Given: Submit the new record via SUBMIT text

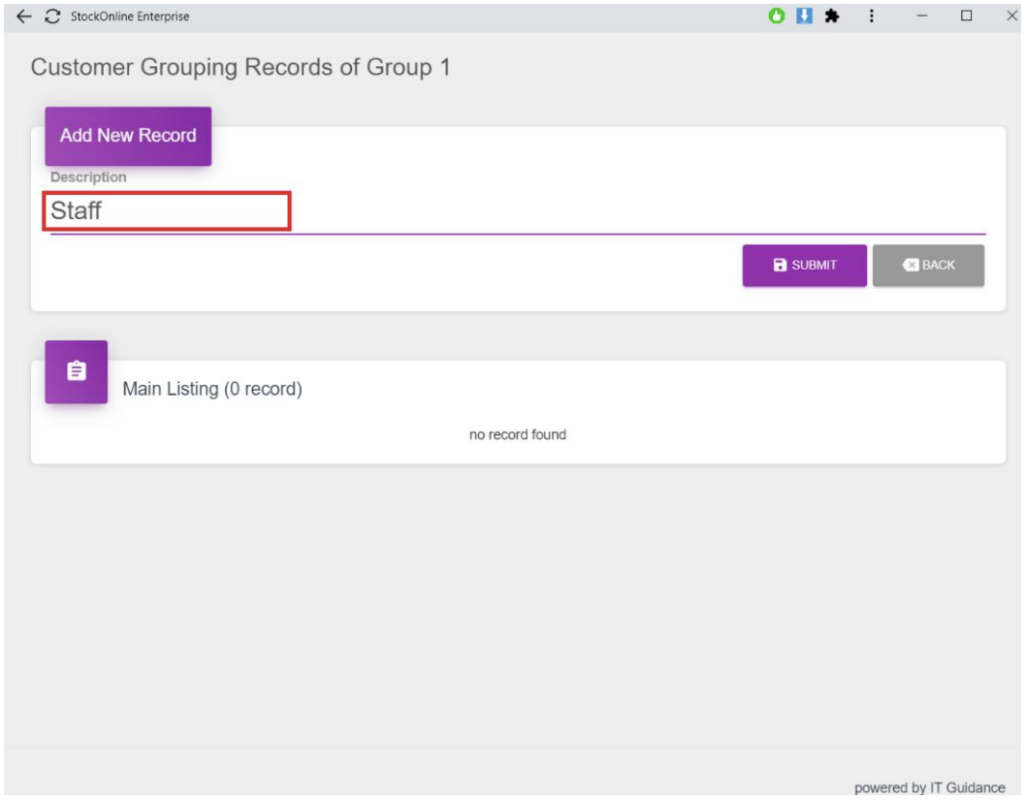Looking at the screenshot, I should (814, 266).
